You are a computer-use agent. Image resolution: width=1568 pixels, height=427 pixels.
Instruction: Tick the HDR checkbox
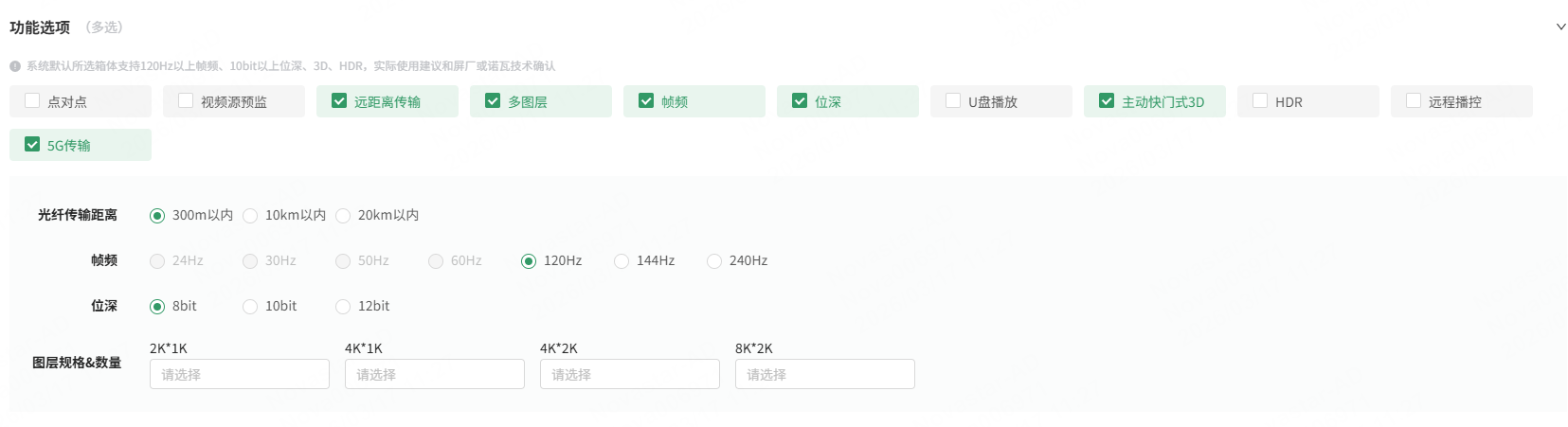coord(1260,100)
